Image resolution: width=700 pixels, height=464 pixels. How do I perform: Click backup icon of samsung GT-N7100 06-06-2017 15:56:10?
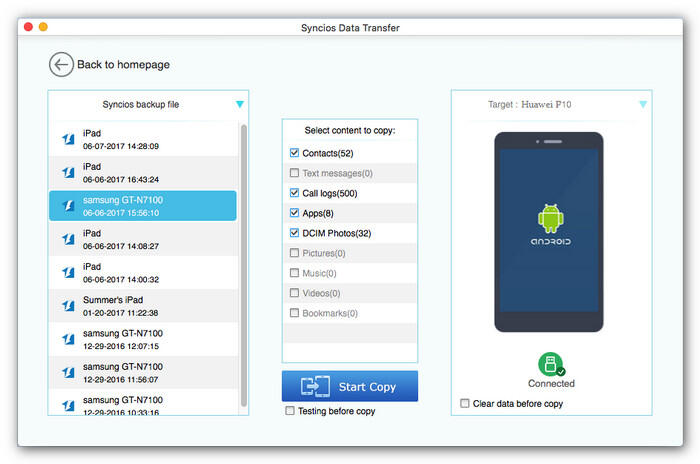coord(68,206)
